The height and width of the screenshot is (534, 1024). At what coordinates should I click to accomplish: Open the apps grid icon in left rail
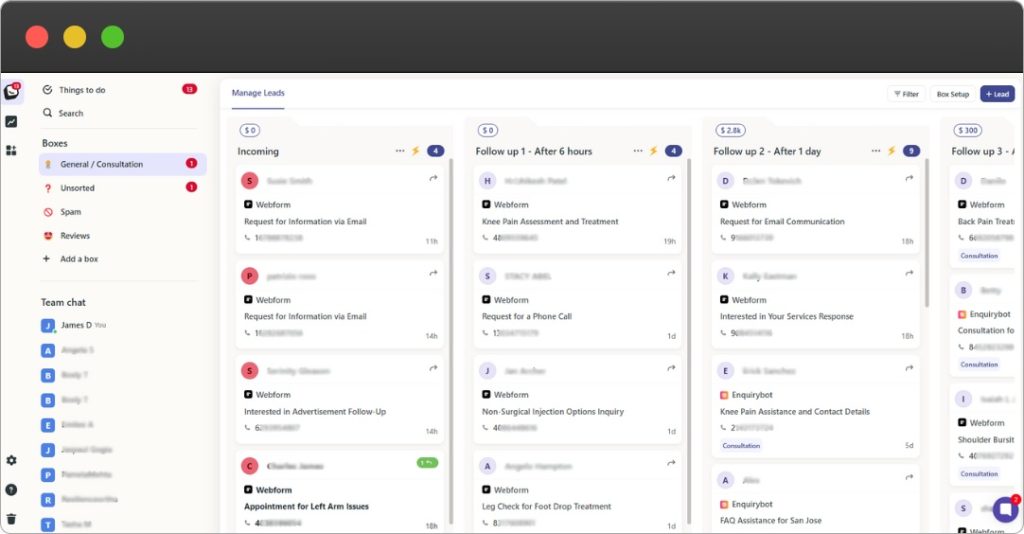[11, 150]
